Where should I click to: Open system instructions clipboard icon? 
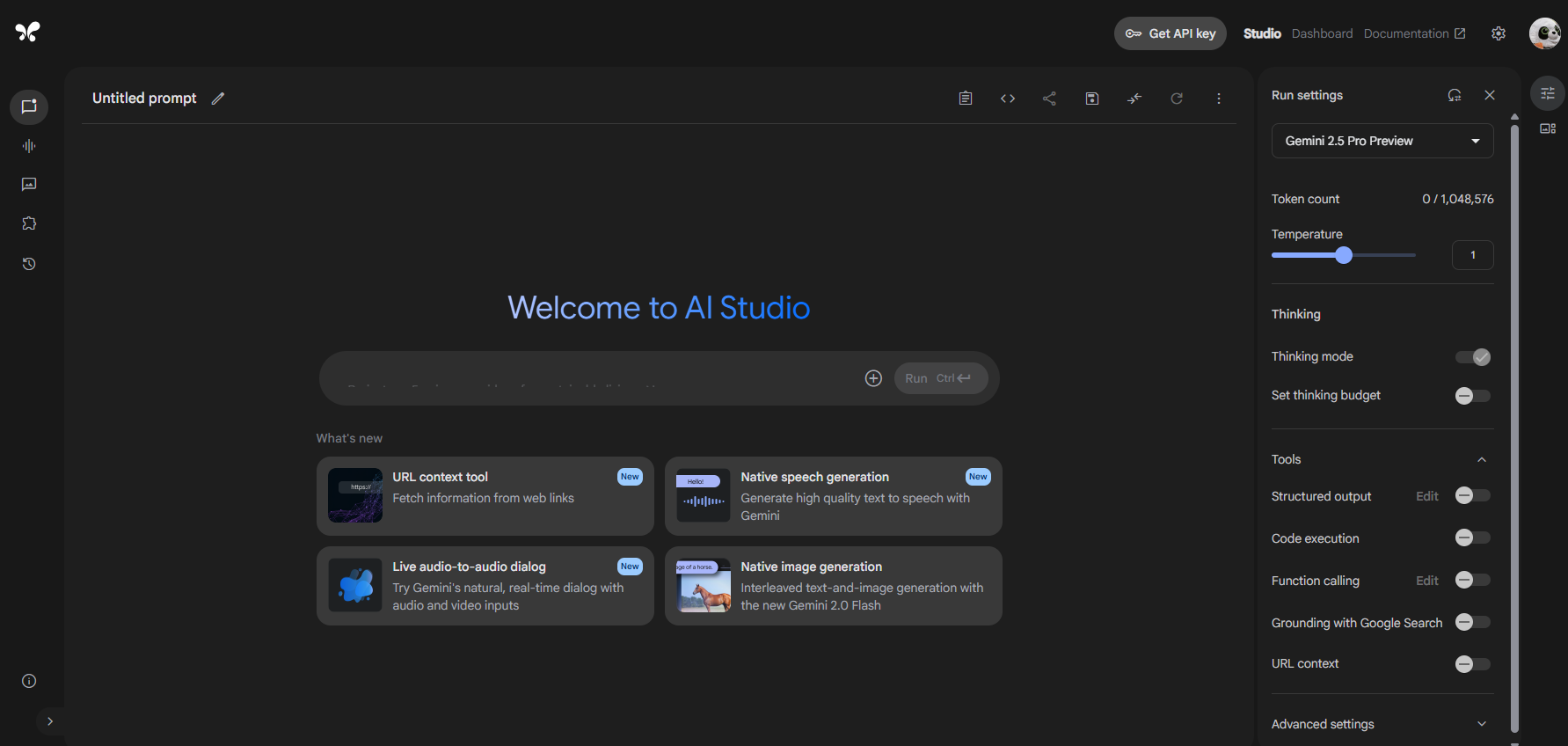[966, 99]
